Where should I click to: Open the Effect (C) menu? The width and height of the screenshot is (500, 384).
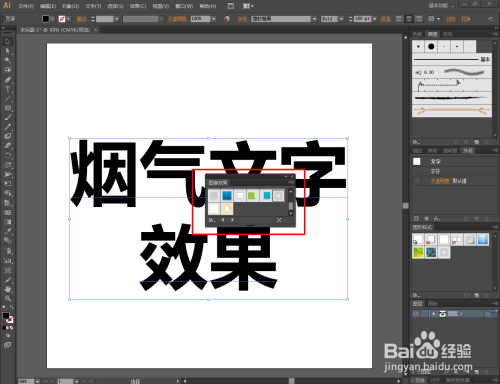[138, 6]
